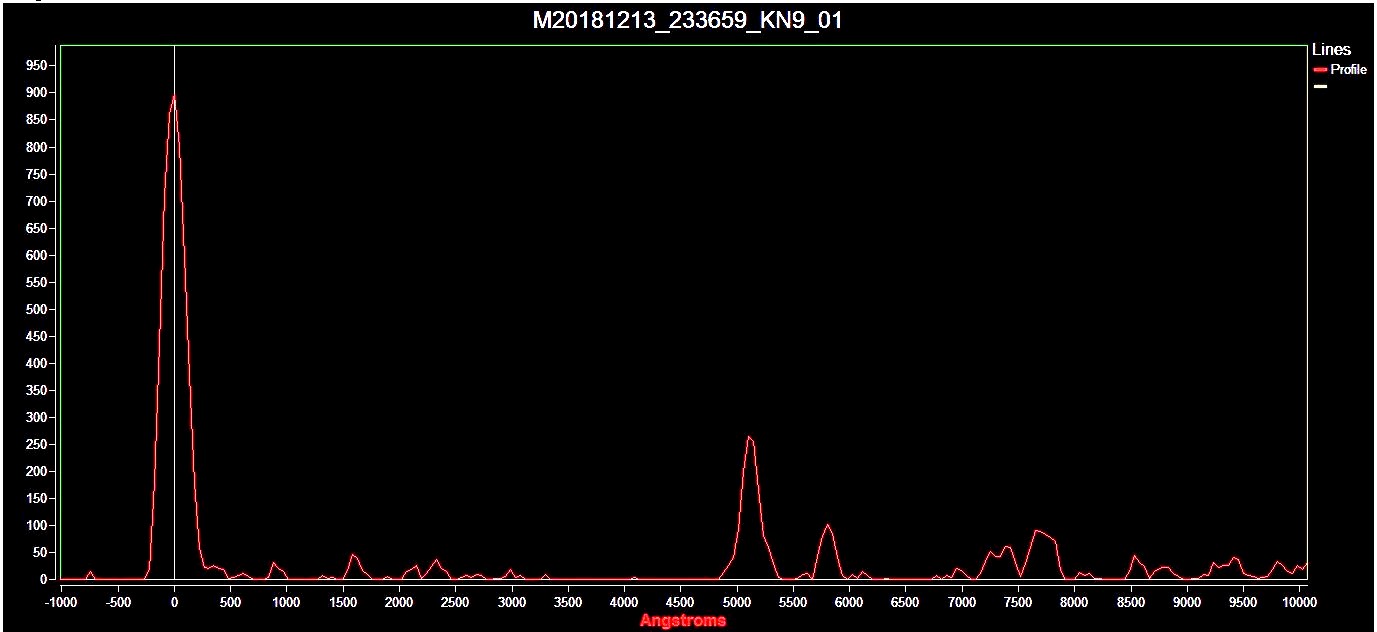The width and height of the screenshot is (1377, 632).
Task: Select the peak apex near 5100 Angstroms
Action: coord(748,437)
